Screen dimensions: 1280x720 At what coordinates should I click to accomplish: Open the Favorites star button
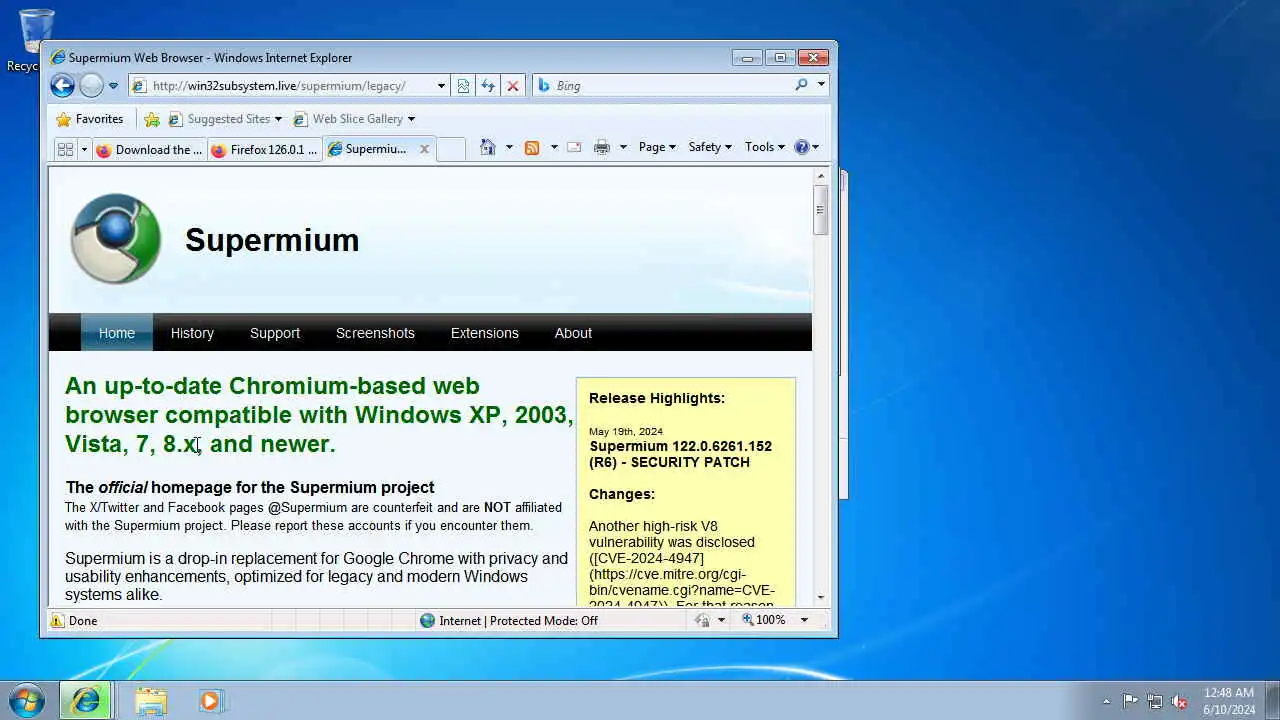pyautogui.click(x=90, y=119)
